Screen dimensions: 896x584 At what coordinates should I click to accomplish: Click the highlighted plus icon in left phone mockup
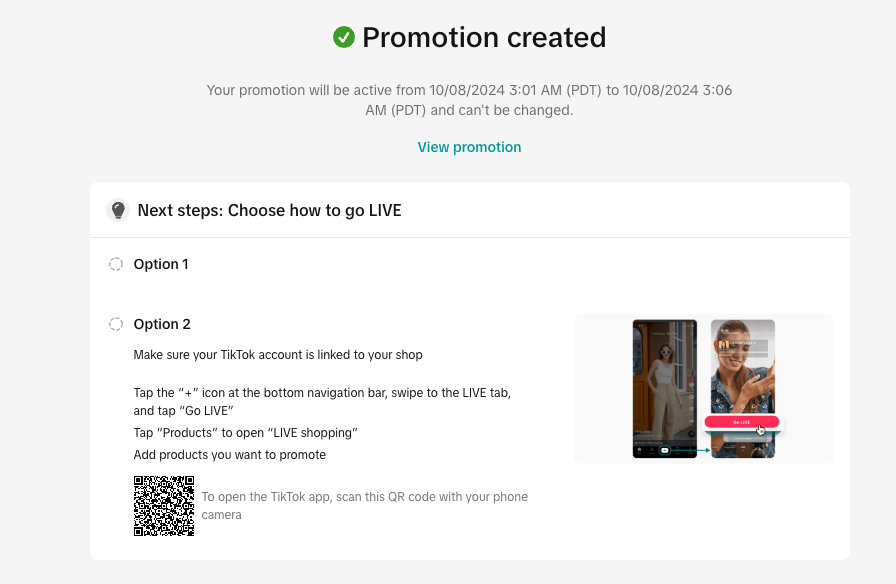[665, 450]
